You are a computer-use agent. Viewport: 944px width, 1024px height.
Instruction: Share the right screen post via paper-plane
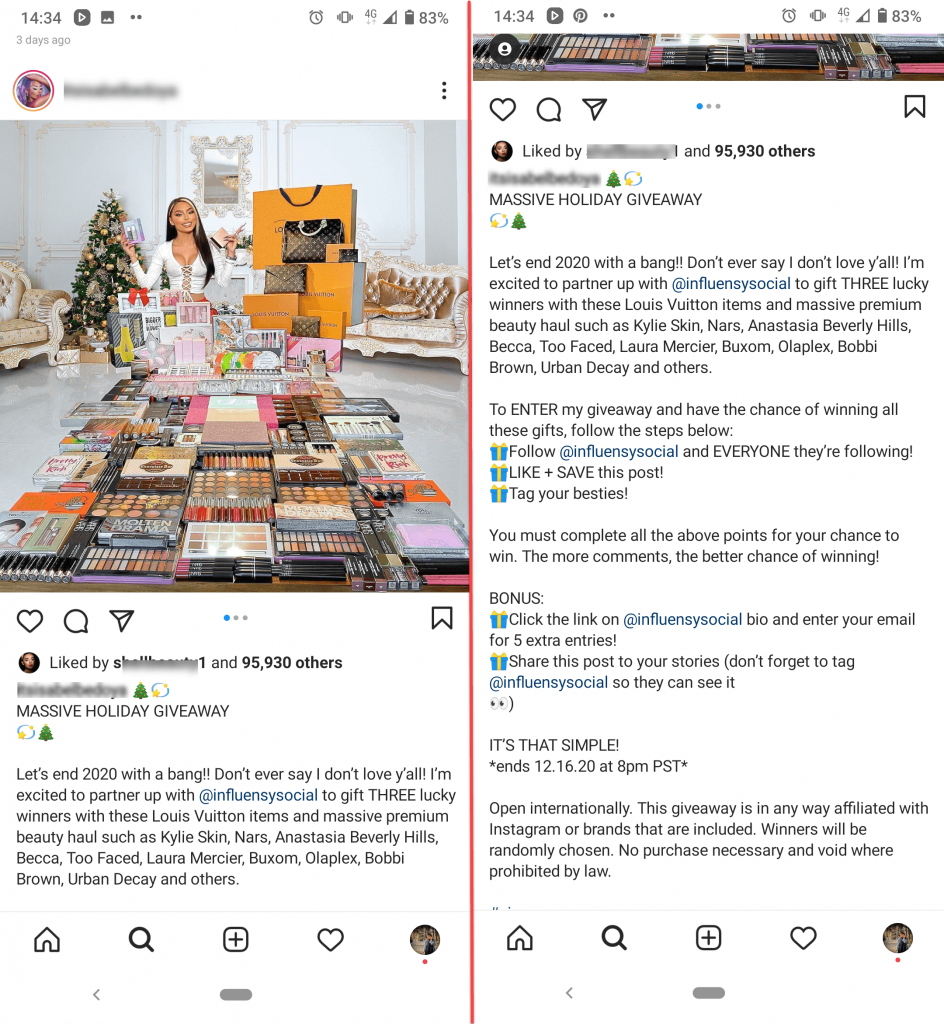[x=594, y=109]
